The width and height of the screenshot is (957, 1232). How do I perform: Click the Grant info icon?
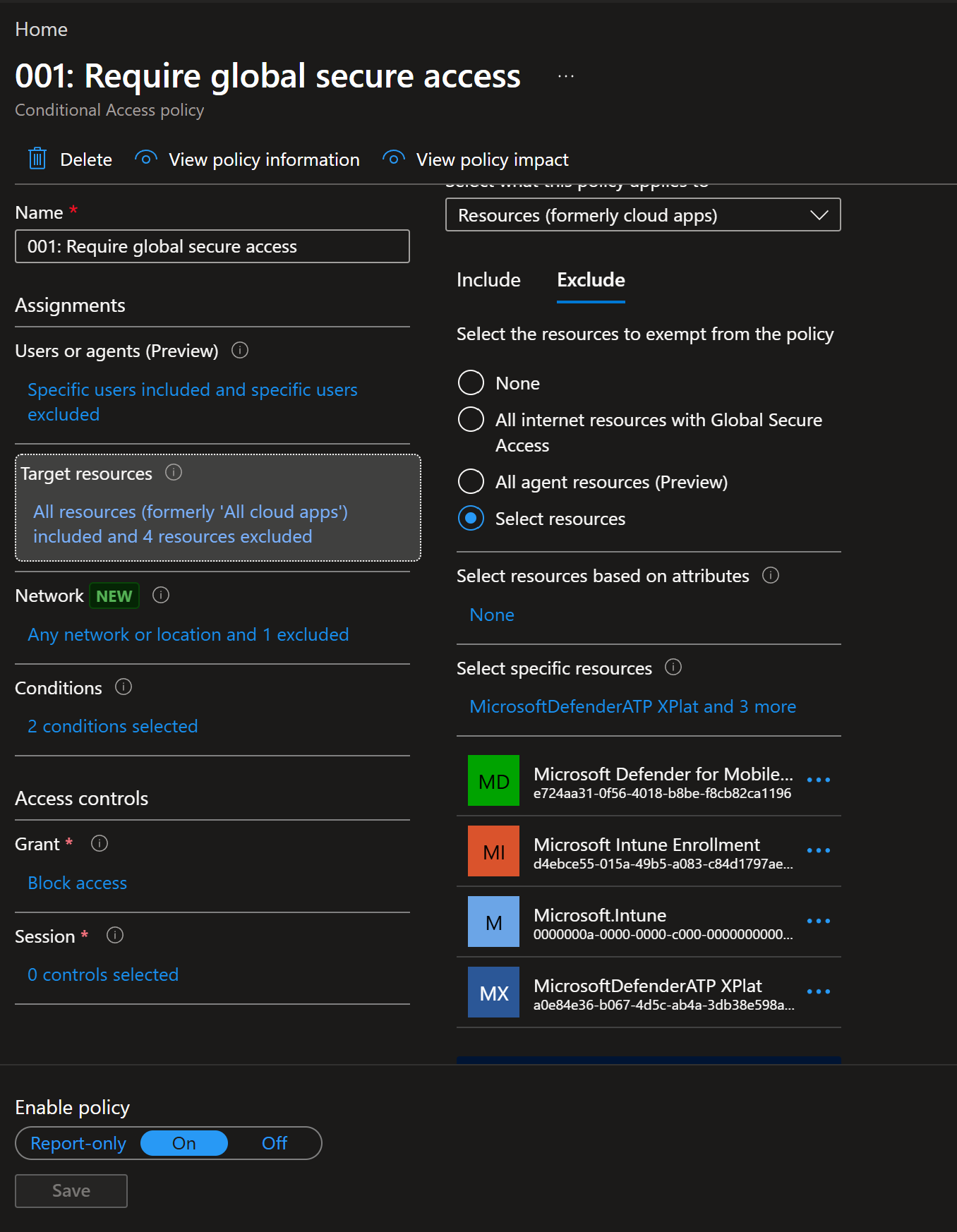click(x=100, y=843)
